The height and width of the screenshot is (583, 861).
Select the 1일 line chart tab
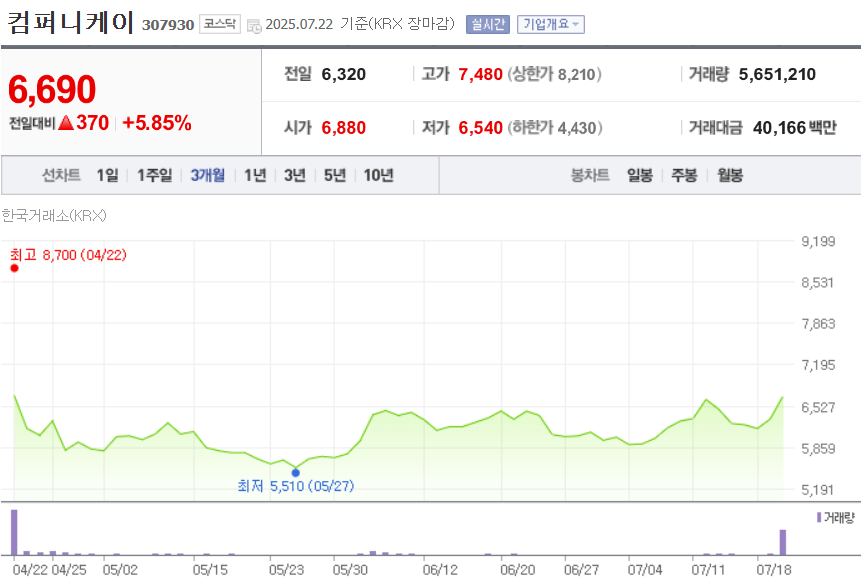108,175
